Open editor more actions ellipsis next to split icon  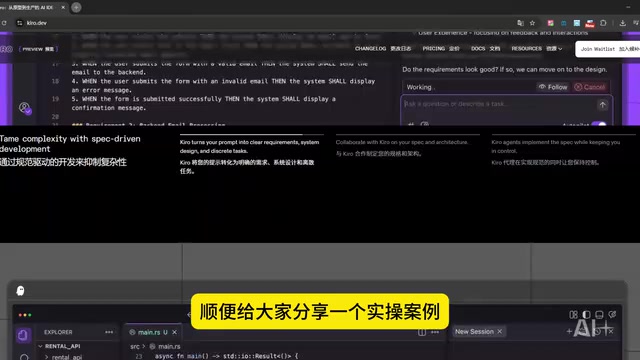pos(435,332)
